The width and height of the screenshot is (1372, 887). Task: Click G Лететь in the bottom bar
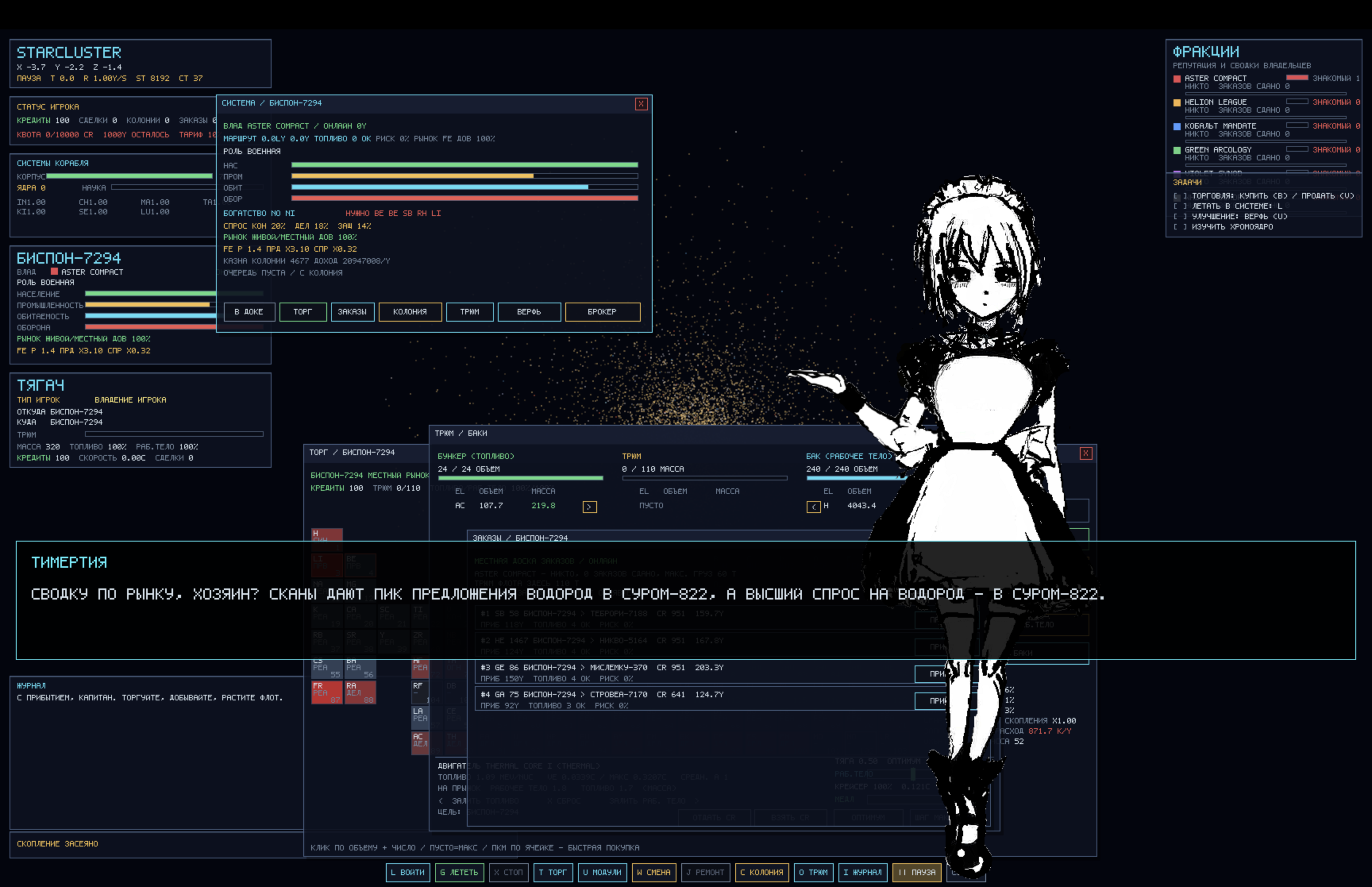(459, 873)
